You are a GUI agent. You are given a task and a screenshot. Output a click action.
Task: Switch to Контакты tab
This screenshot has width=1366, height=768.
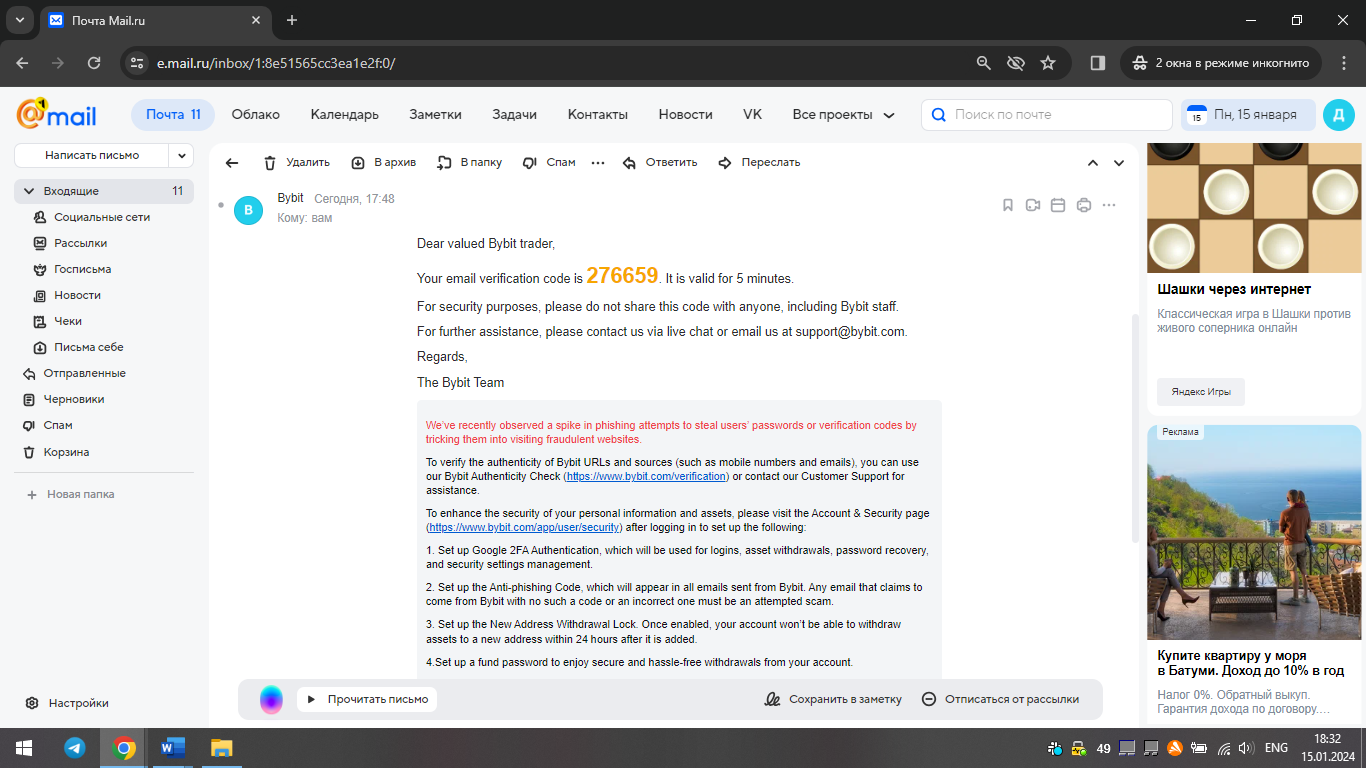click(x=598, y=114)
